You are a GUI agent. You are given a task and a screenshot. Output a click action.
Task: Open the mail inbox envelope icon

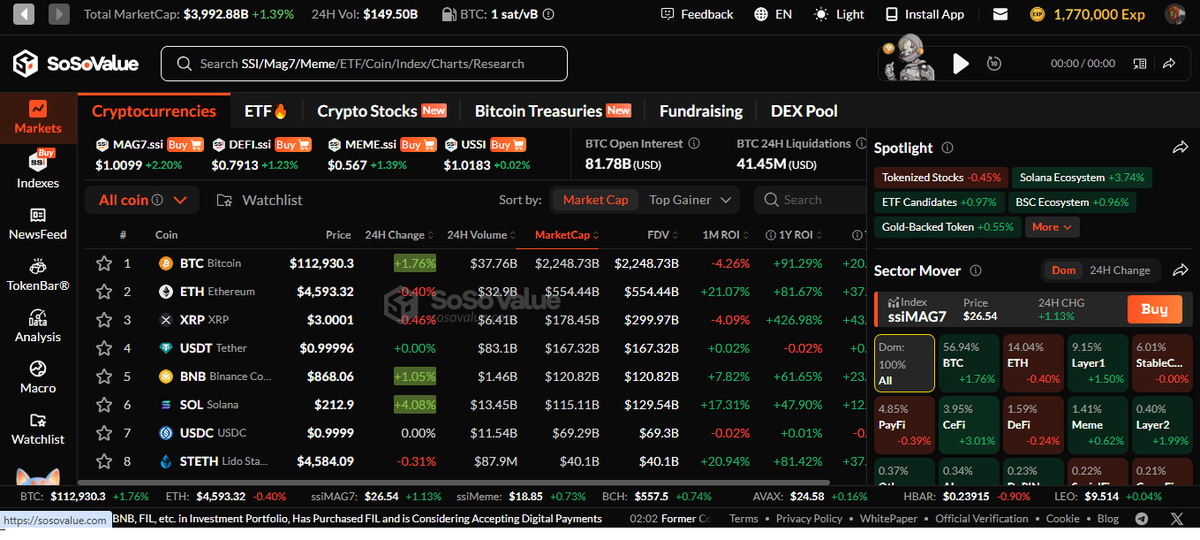pyautogui.click(x=1000, y=14)
